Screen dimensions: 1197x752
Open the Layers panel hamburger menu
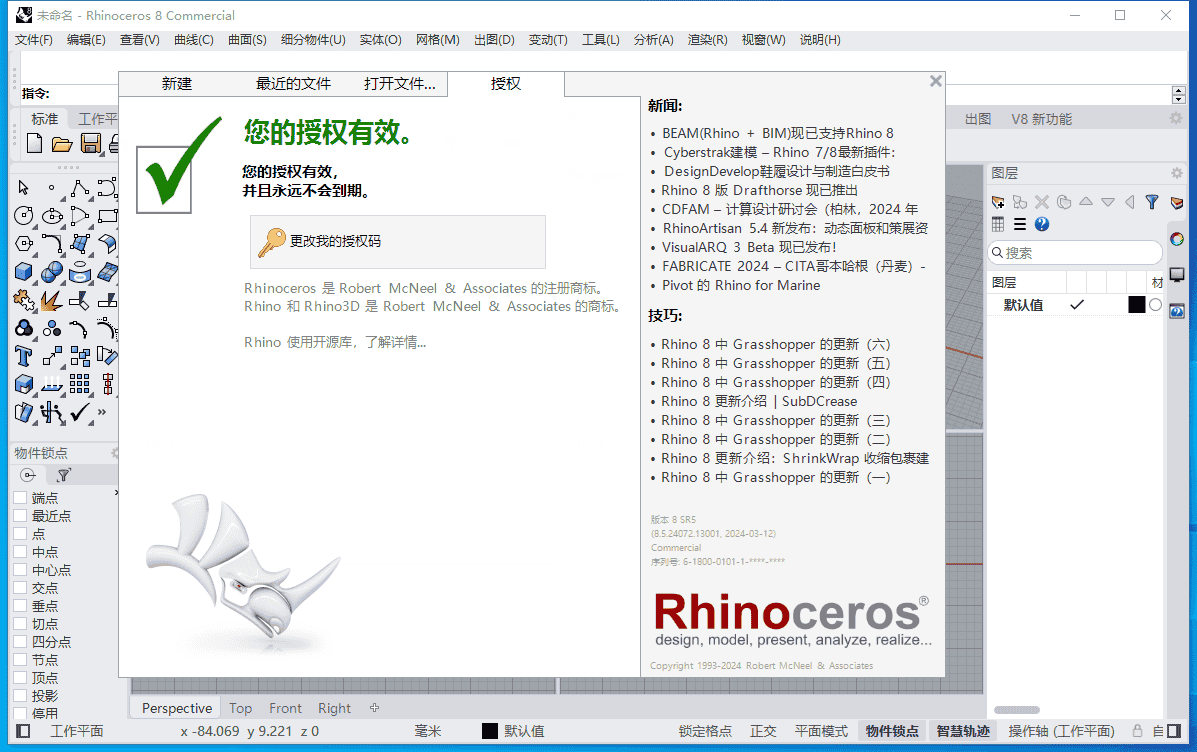pyautogui.click(x=1020, y=223)
